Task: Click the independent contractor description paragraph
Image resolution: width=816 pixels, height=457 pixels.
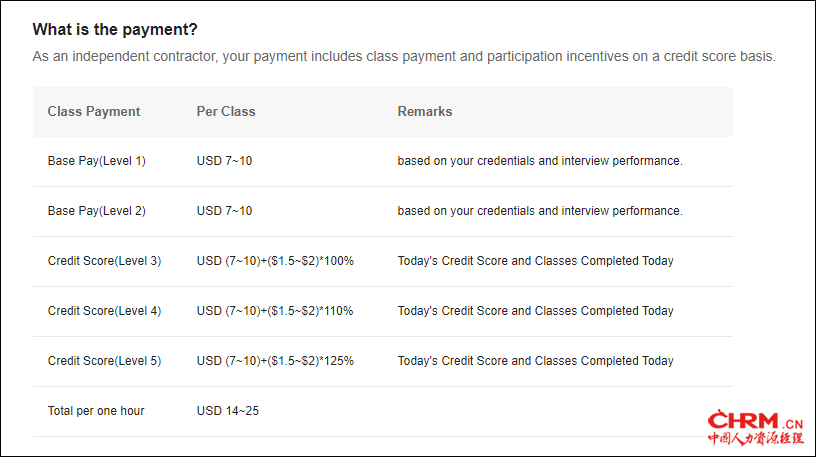Action: pyautogui.click(x=404, y=56)
